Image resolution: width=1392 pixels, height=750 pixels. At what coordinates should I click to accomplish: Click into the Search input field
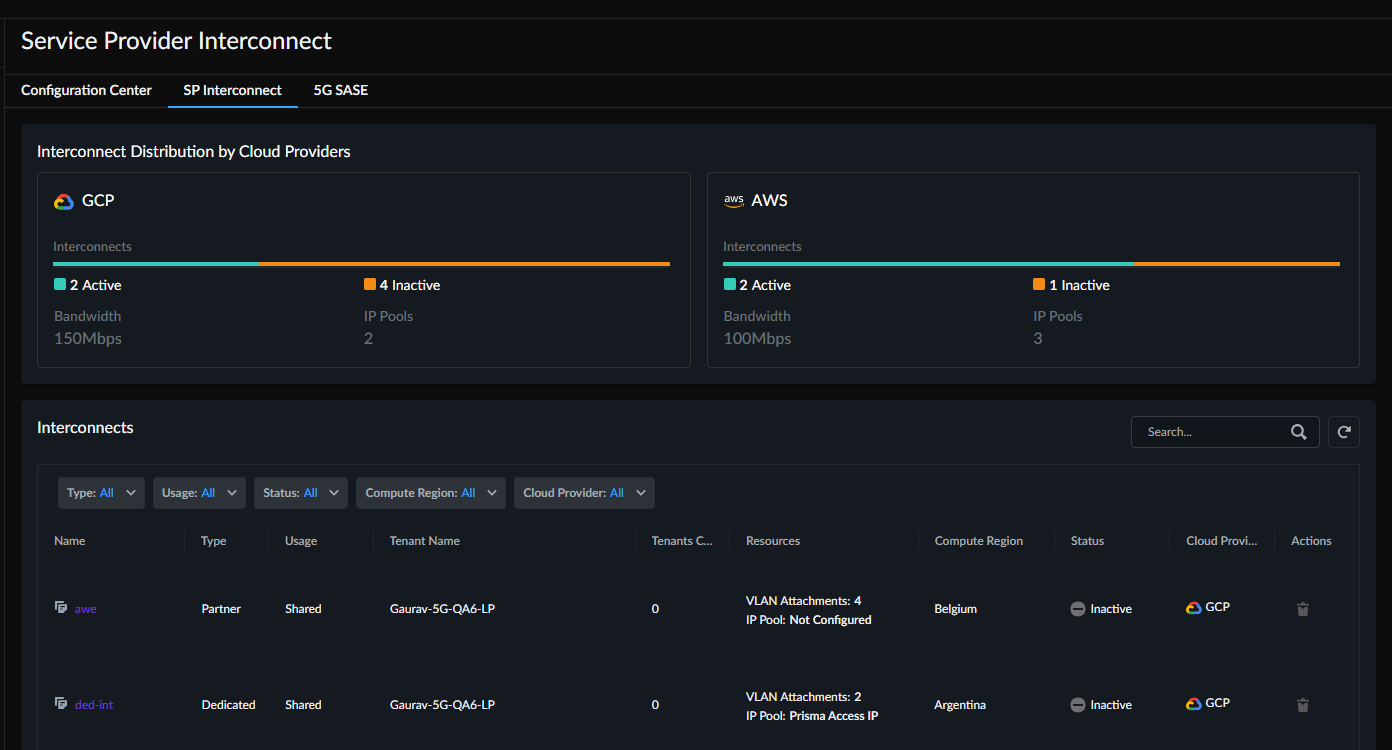tap(1210, 432)
